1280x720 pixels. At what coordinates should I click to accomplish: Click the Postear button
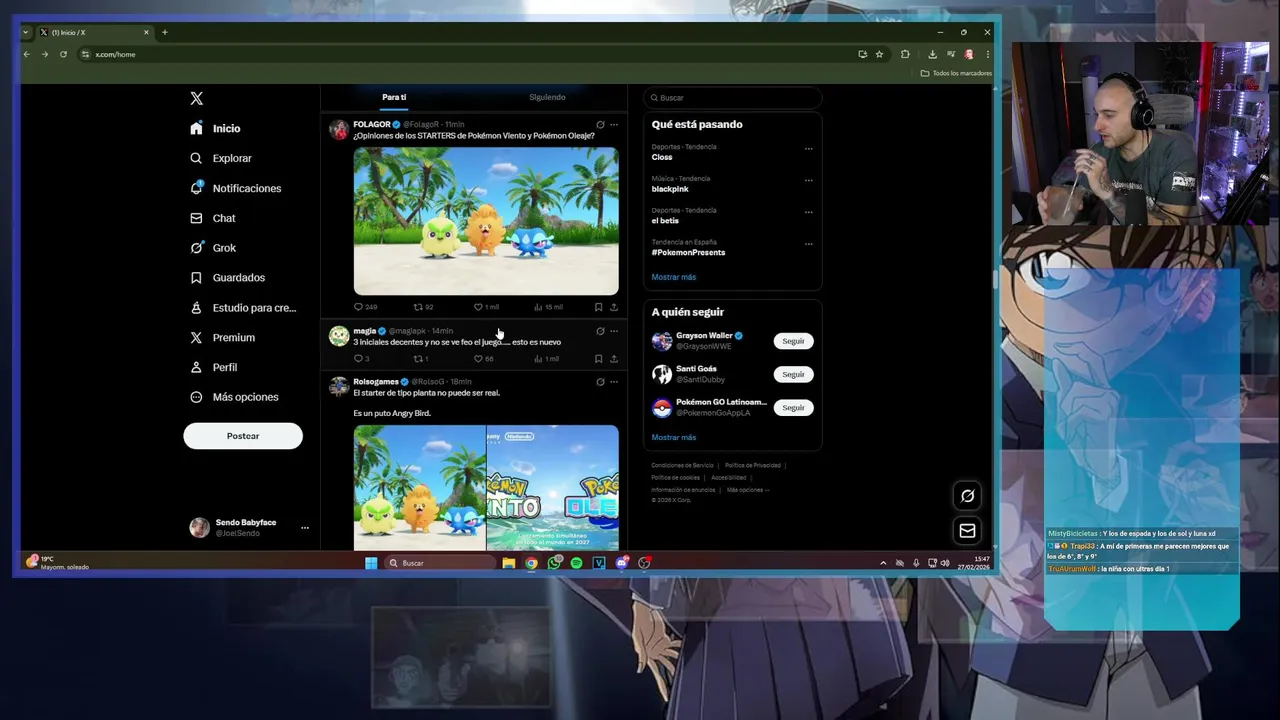(243, 436)
